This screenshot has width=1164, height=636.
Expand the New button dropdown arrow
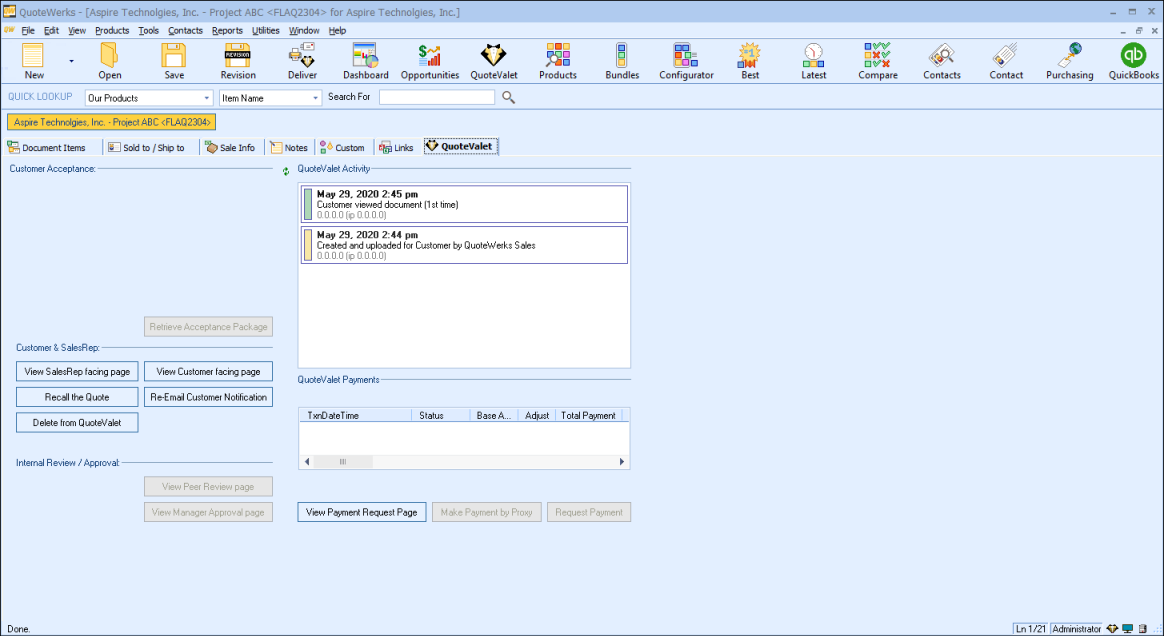coord(71,61)
